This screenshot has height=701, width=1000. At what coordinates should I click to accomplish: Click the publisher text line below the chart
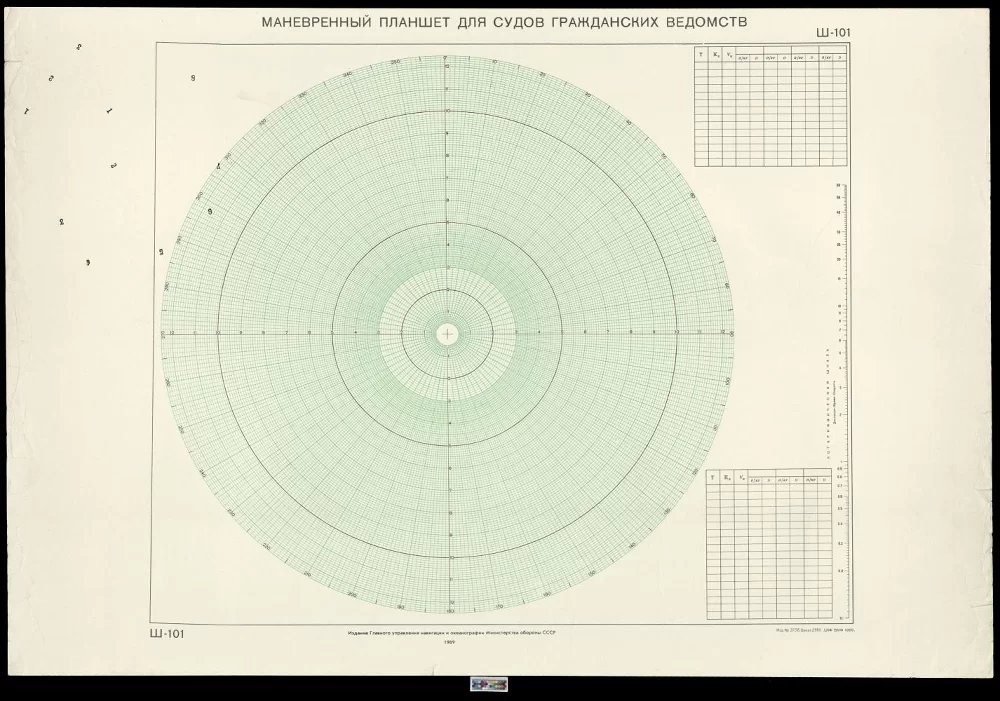[x=450, y=633]
